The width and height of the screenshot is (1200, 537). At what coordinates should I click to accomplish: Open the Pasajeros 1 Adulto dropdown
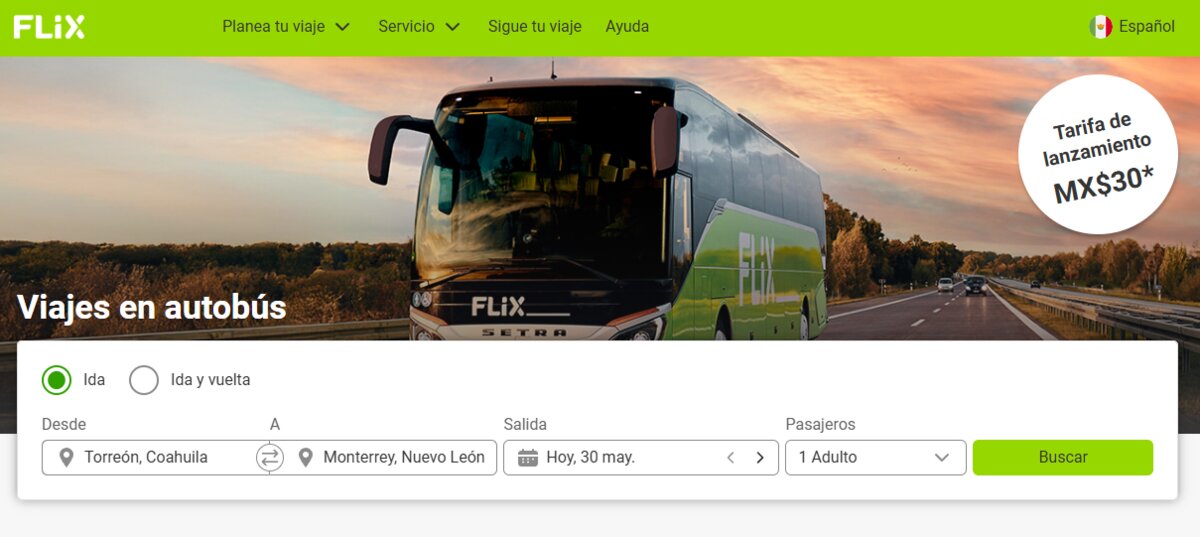[876, 458]
